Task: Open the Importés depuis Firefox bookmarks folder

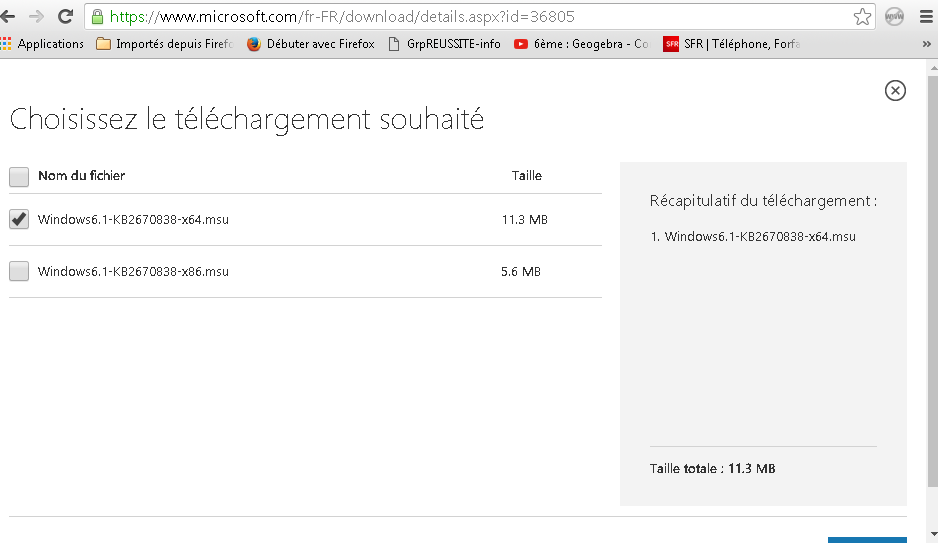Action: pos(163,44)
